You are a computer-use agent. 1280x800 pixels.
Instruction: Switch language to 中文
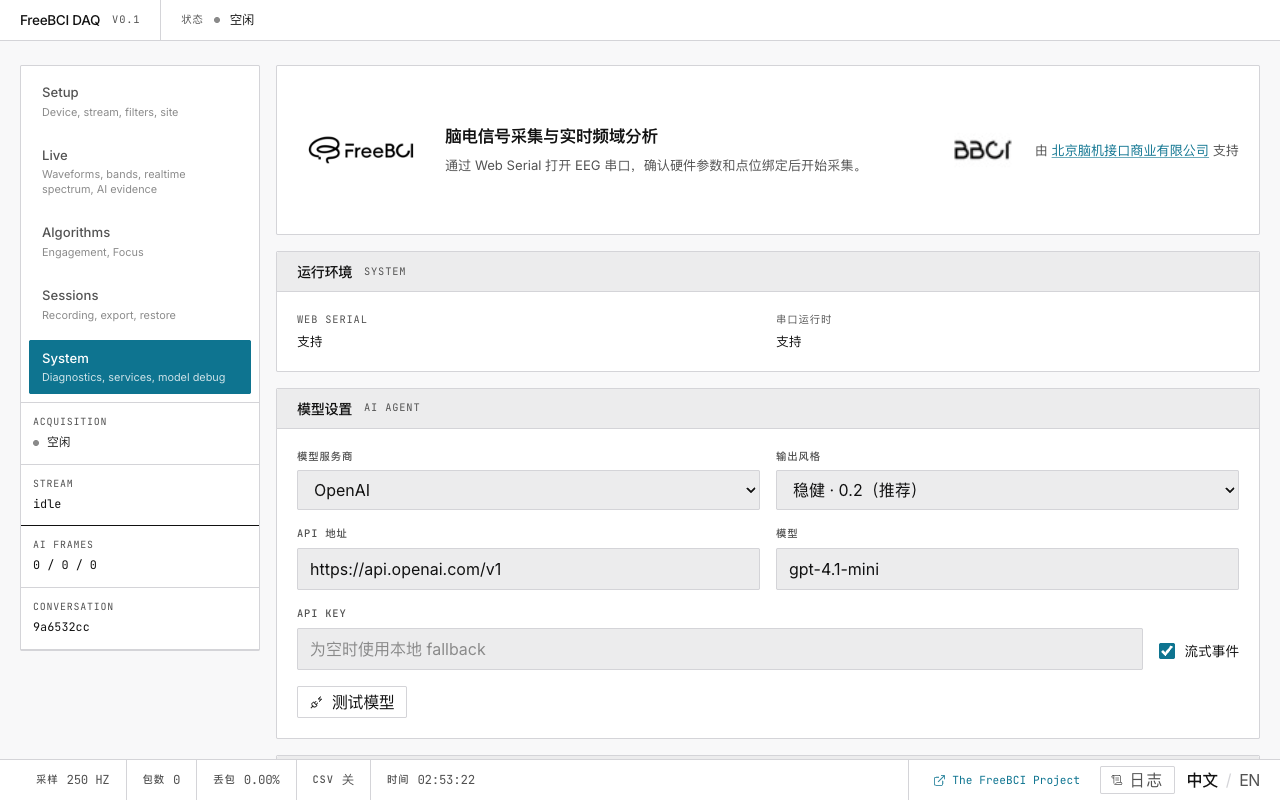[x=1202, y=780]
